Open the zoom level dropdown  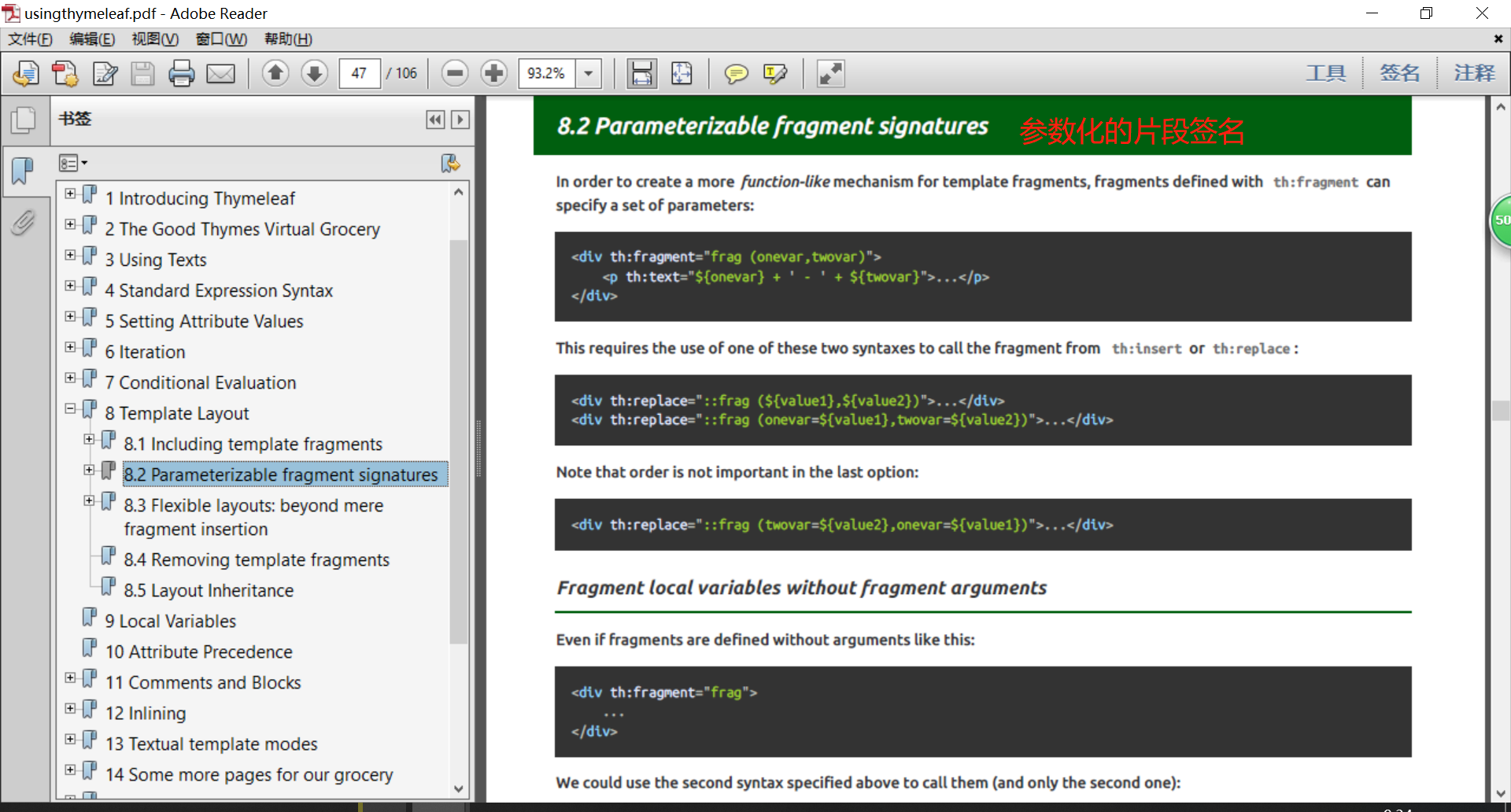(589, 73)
